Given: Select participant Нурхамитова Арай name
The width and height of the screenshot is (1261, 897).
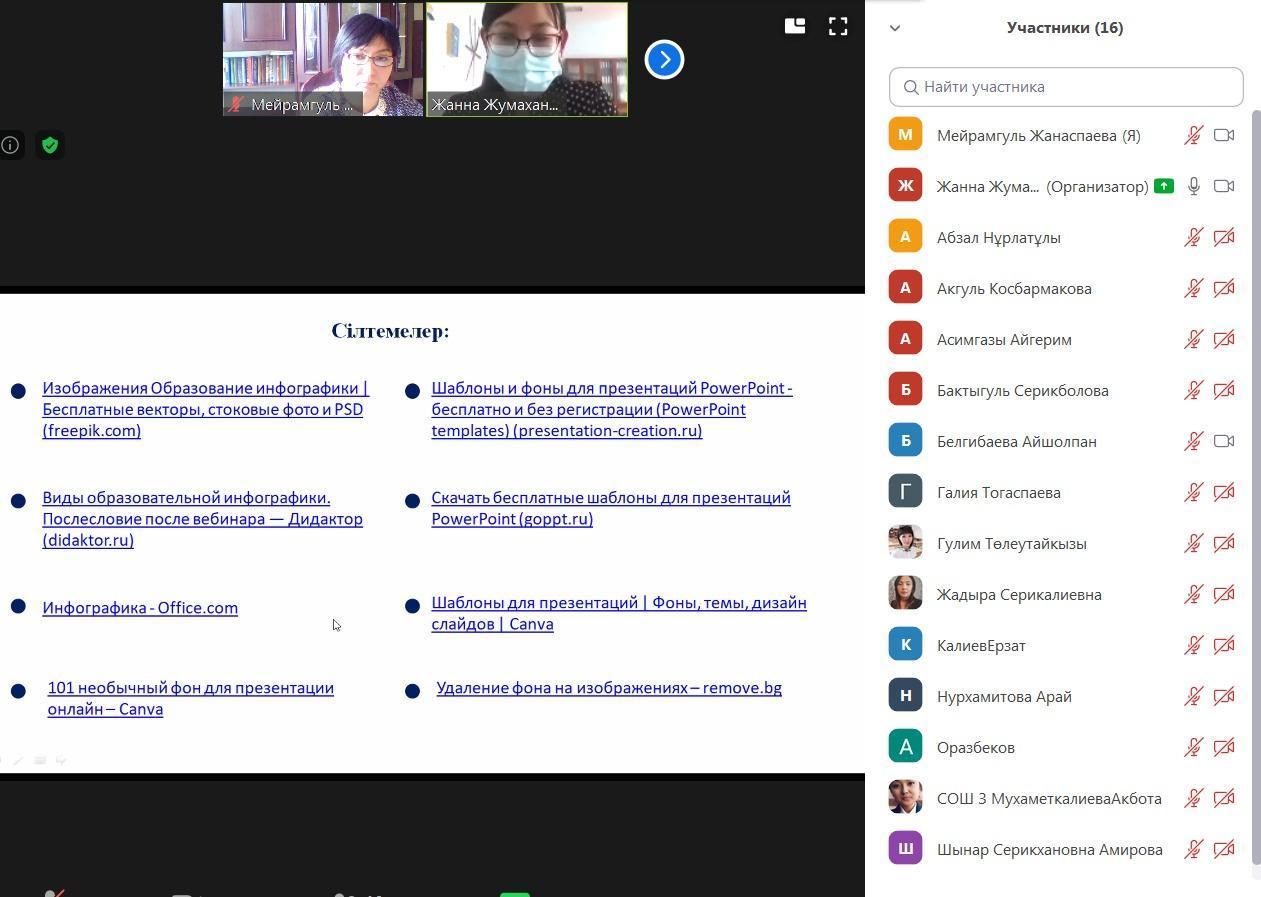Looking at the screenshot, I should [x=1004, y=696].
